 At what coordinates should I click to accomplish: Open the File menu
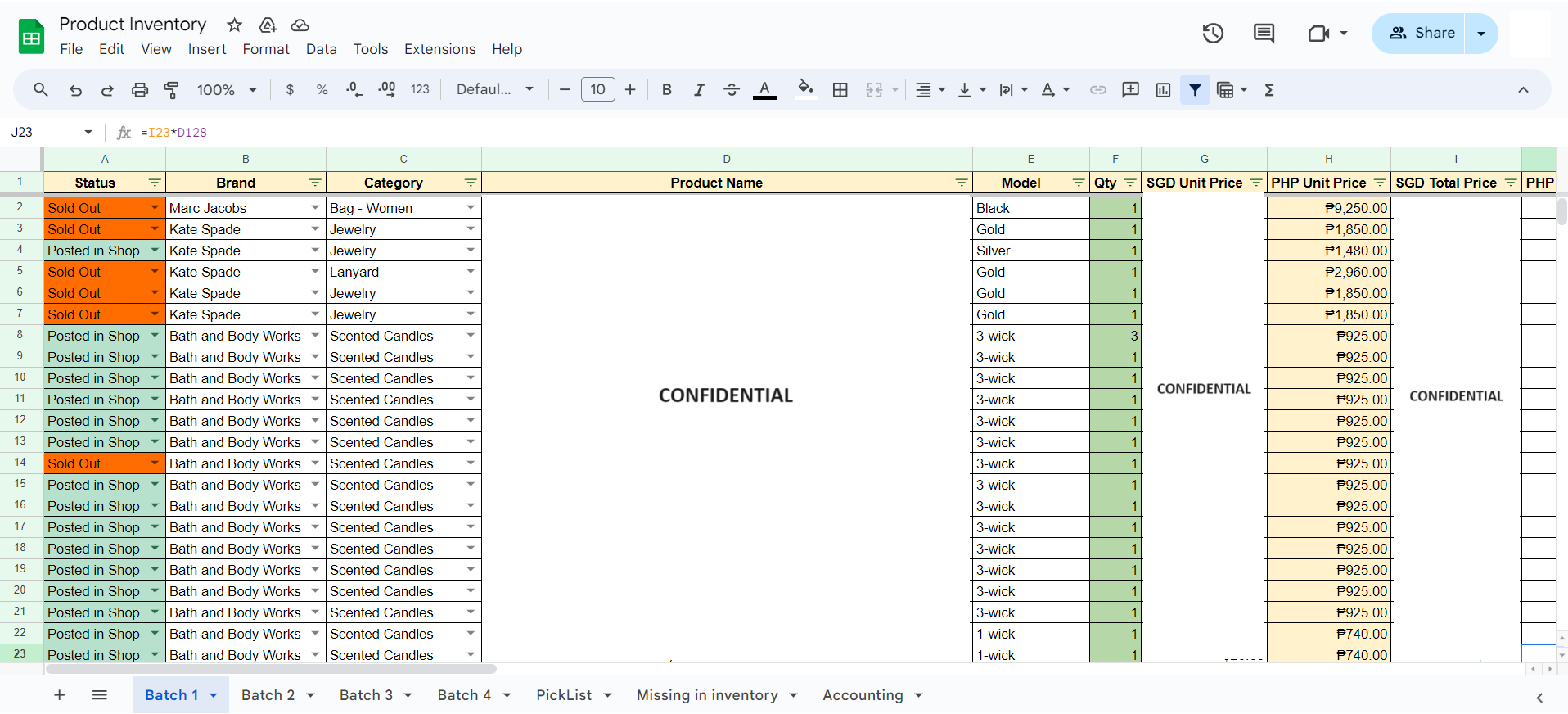[71, 49]
